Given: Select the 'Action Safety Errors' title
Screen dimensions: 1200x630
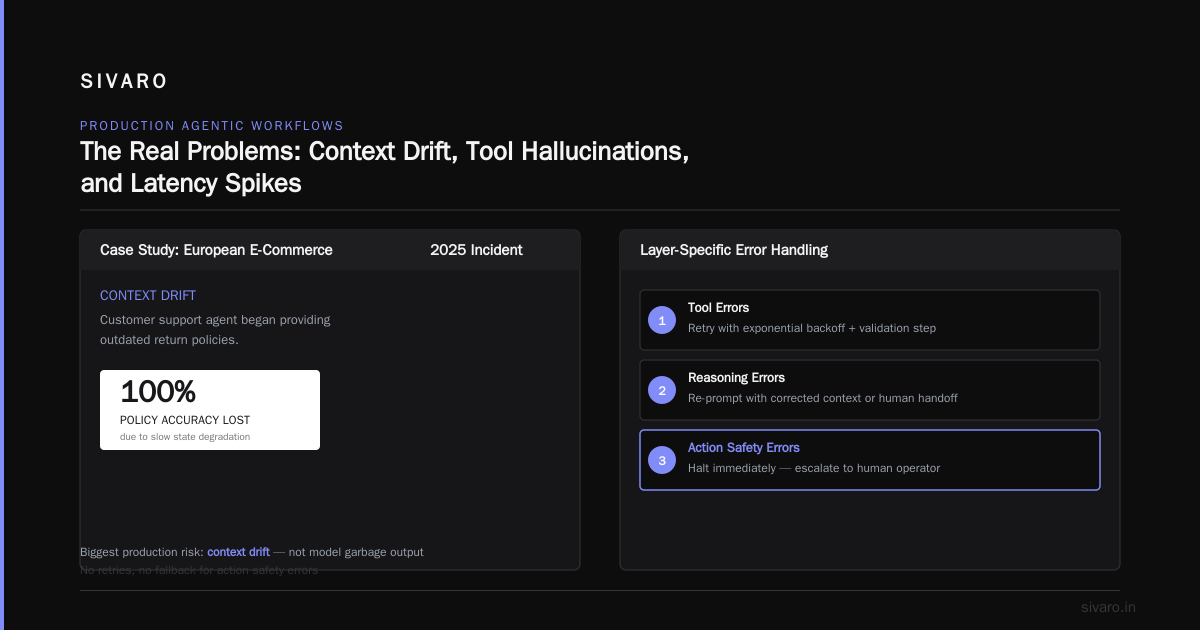Looking at the screenshot, I should (744, 448).
